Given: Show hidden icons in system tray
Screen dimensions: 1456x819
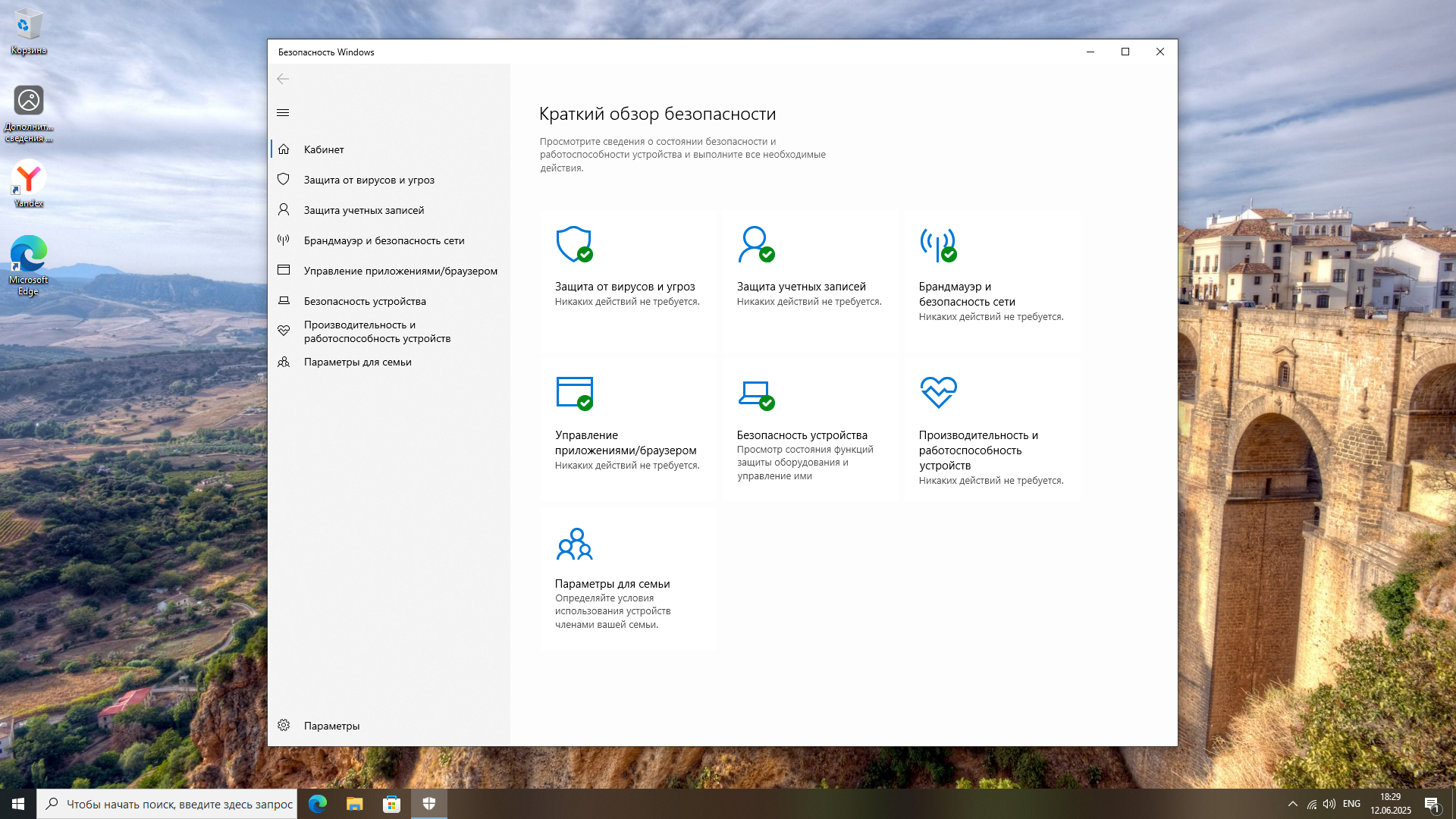Looking at the screenshot, I should click(1292, 804).
